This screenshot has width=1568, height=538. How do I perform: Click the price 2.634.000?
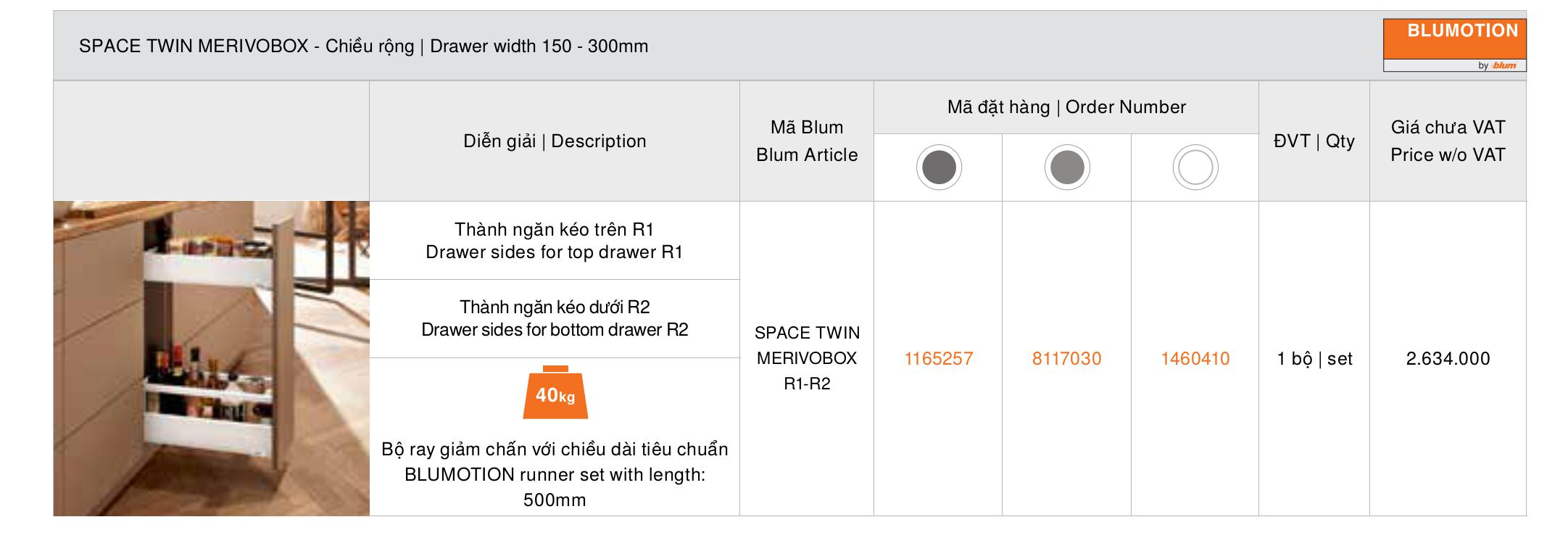[1448, 358]
